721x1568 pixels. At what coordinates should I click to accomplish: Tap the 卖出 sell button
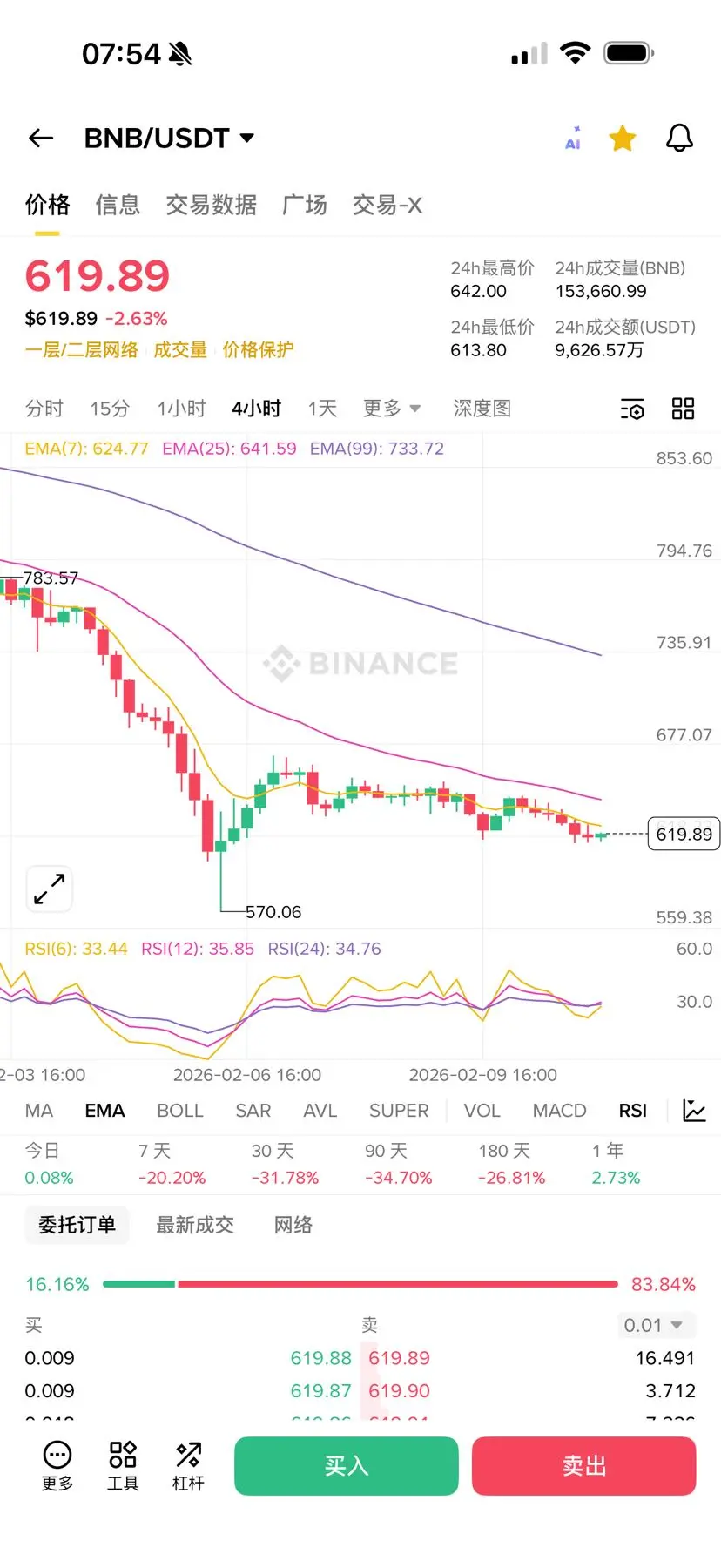tap(584, 1466)
